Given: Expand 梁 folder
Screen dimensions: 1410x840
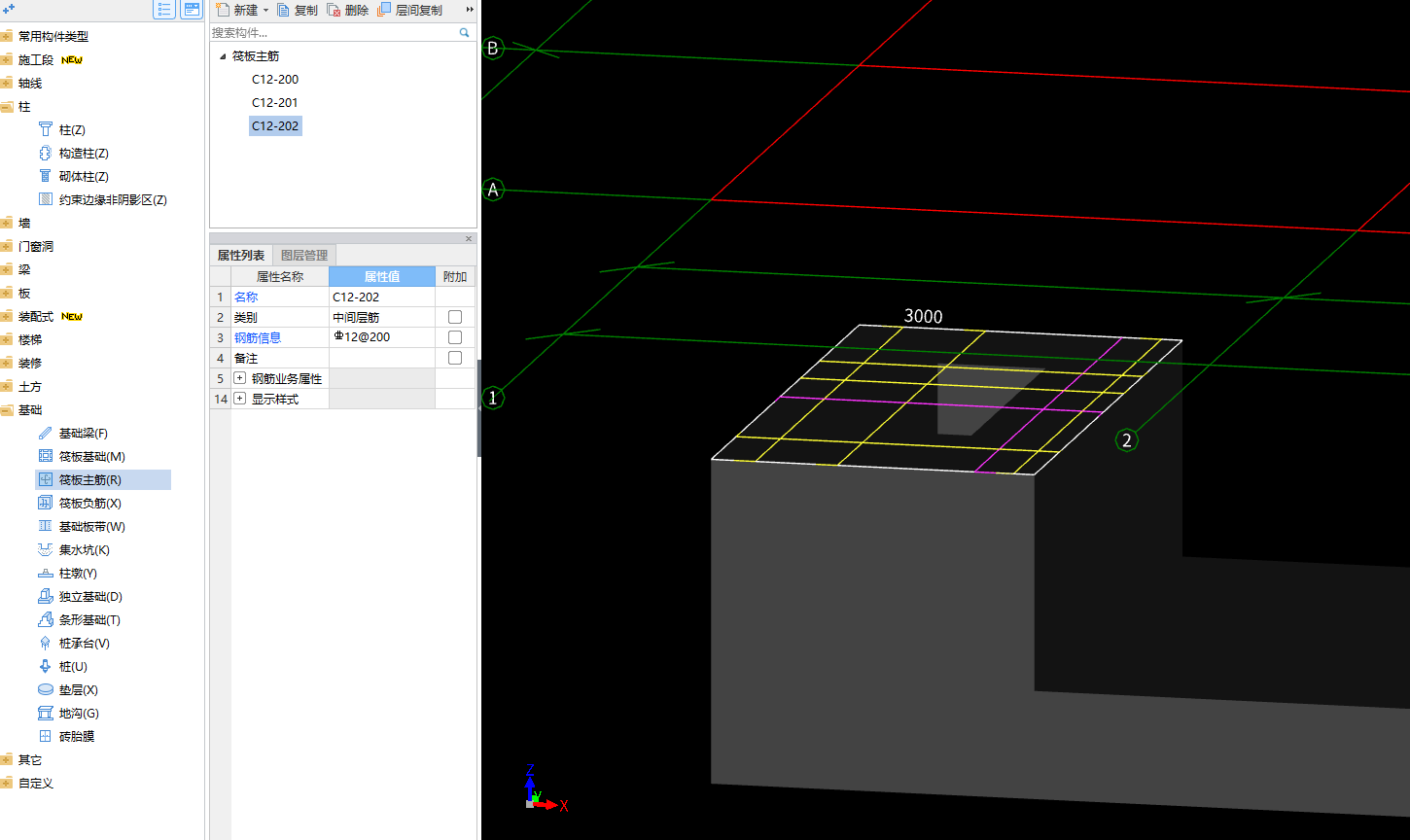Looking at the screenshot, I should click(x=7, y=269).
